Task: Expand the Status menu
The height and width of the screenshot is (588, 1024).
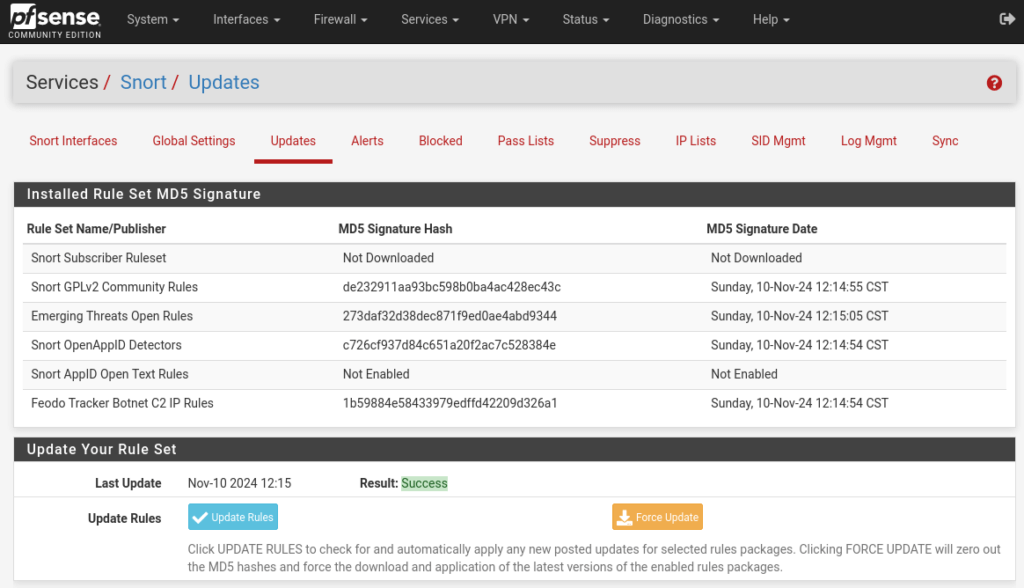Action: click(x=586, y=20)
